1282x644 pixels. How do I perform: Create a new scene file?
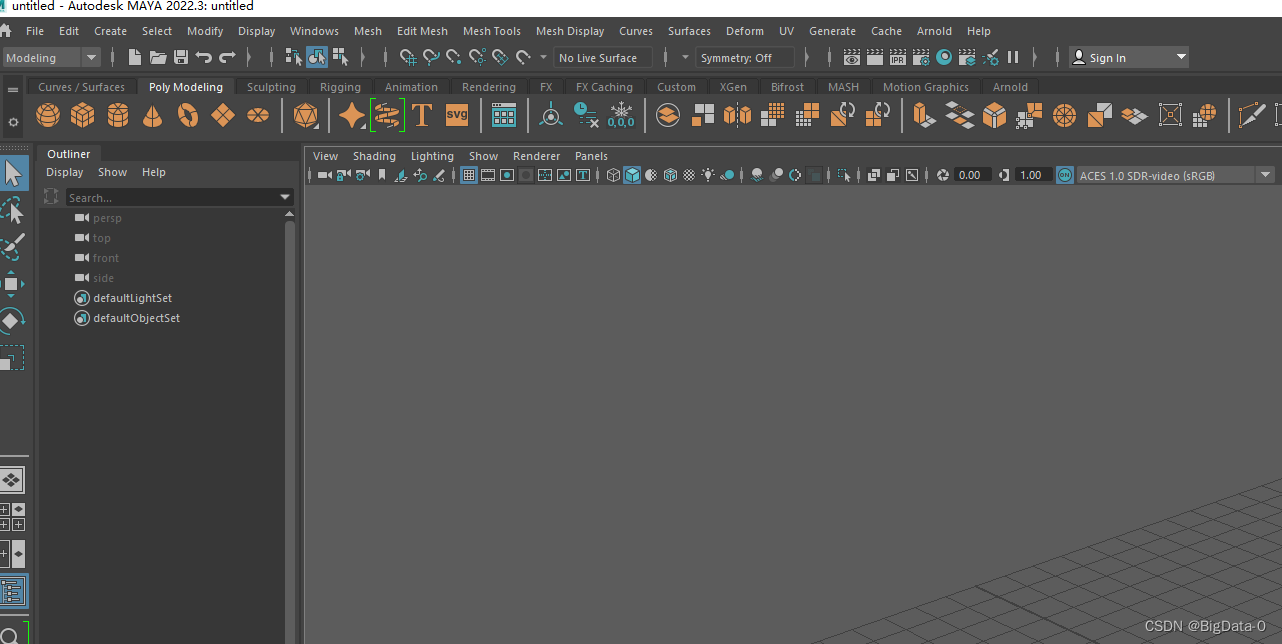[x=135, y=58]
